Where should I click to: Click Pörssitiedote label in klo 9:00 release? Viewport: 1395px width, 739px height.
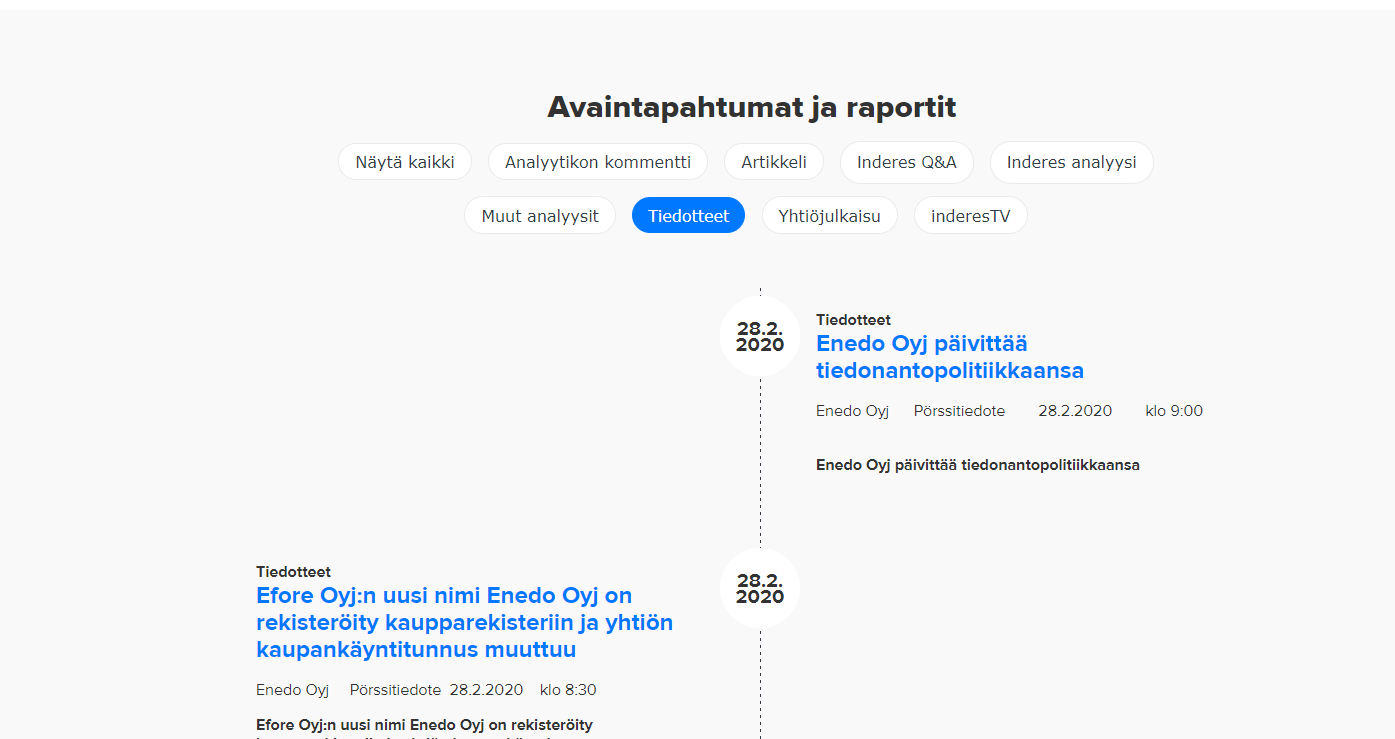coord(959,411)
